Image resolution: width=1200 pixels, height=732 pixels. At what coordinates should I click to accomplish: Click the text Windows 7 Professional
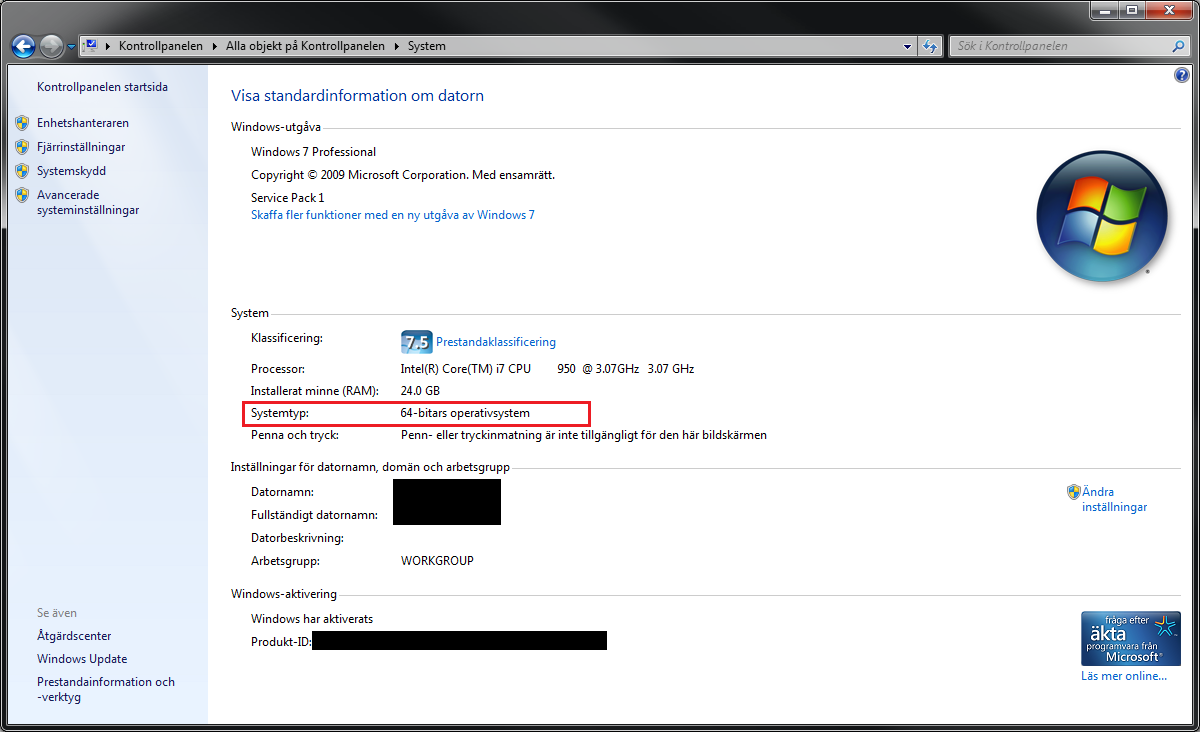point(313,152)
